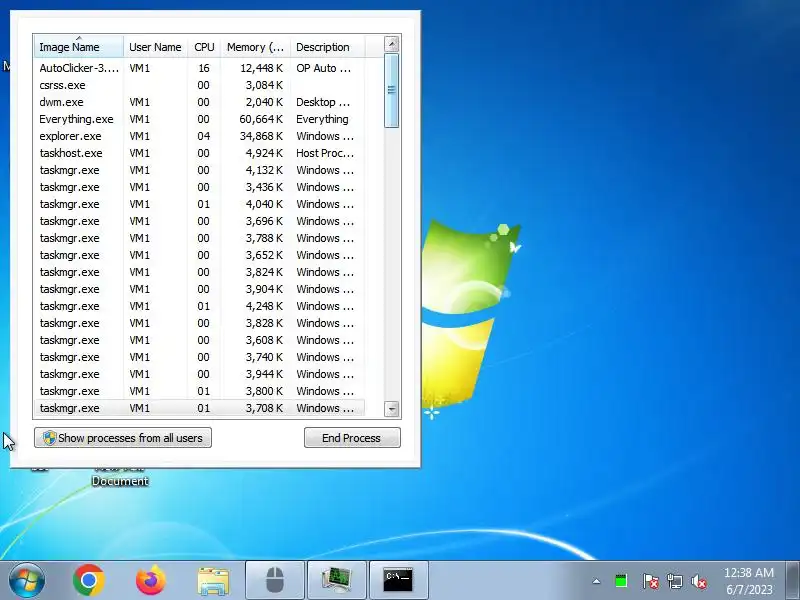The image size is (800, 600).
Task: Launch Google Chrome from the taskbar
Action: pos(89,580)
